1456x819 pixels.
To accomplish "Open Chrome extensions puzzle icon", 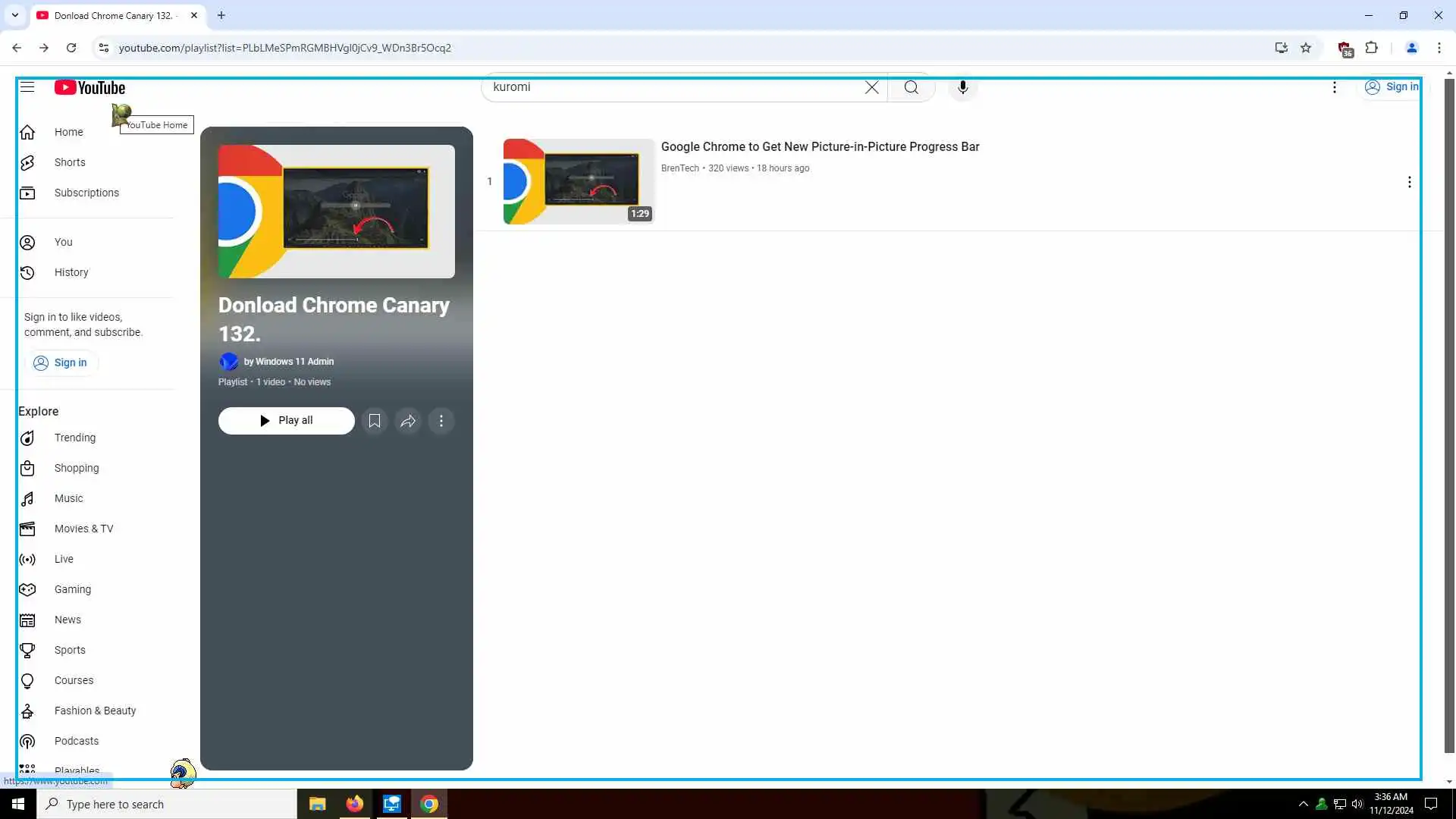I will pos(1371,48).
